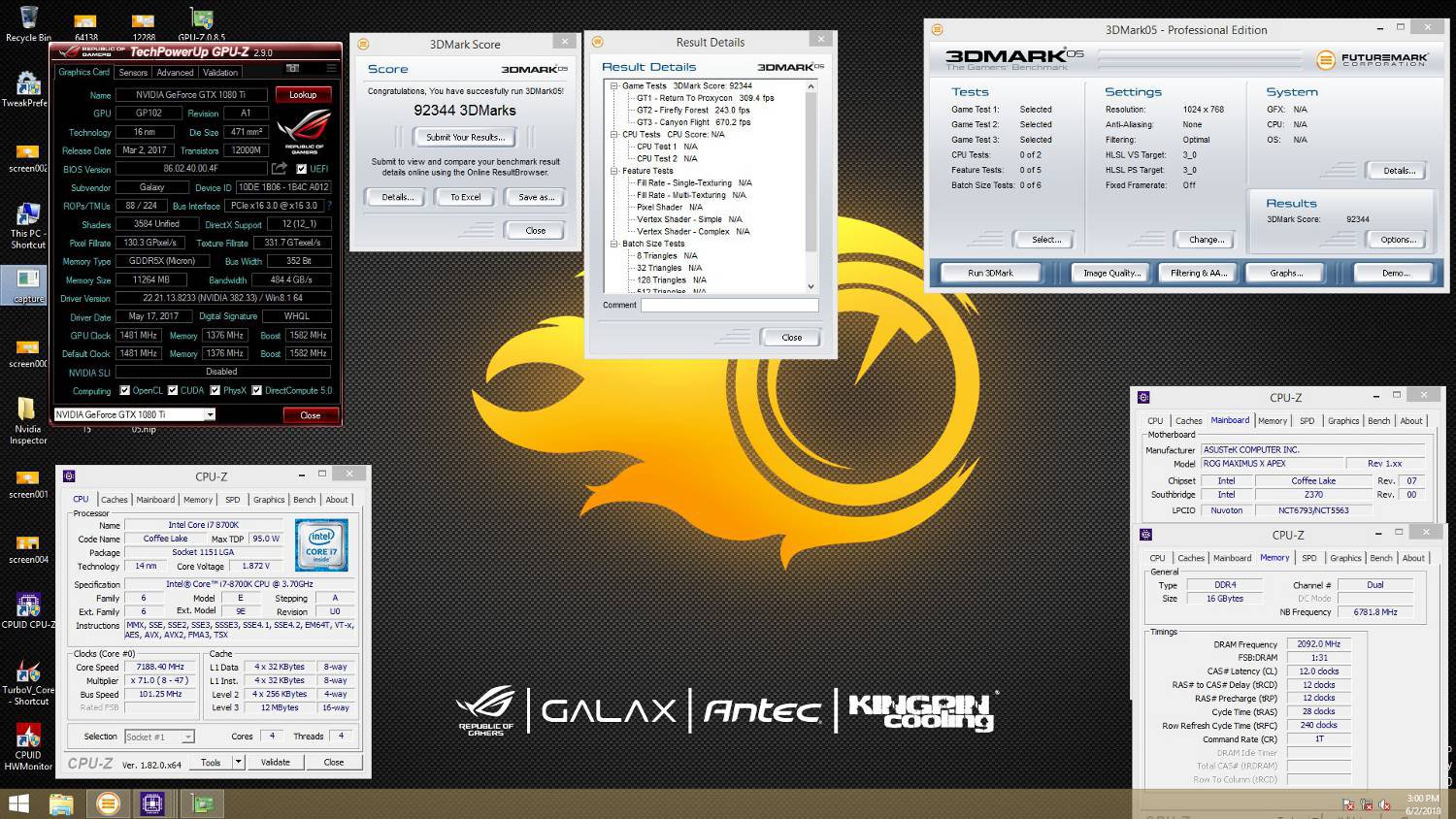Open the GPU selection dropdown in GPU-Z
This screenshot has width=1456, height=819.
pos(210,414)
